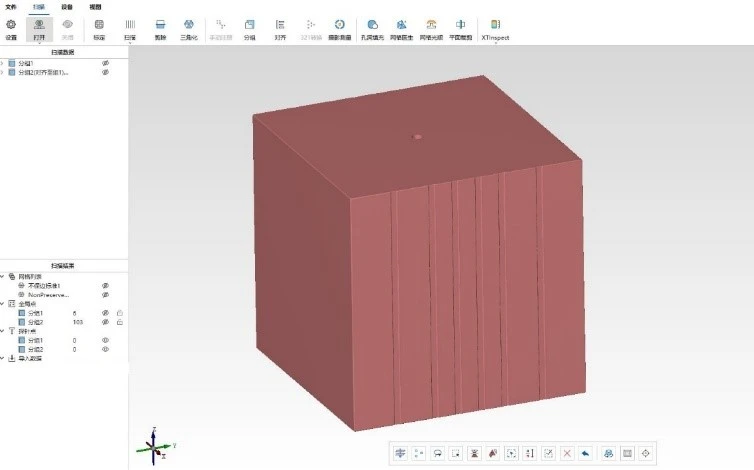
Task: Click the value 103 in 全局点 分组2 row
Action: tap(78, 322)
